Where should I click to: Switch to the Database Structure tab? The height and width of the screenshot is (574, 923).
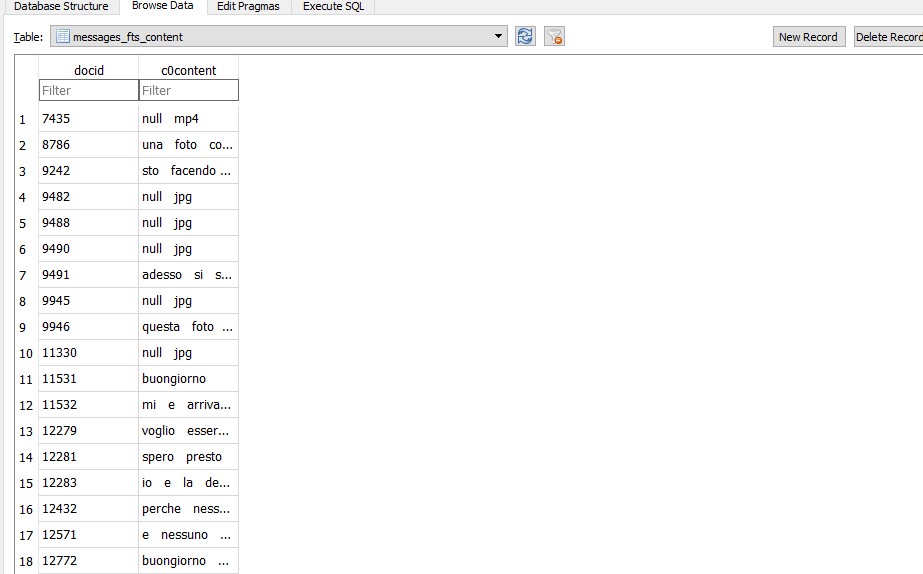pyautogui.click(x=61, y=6)
